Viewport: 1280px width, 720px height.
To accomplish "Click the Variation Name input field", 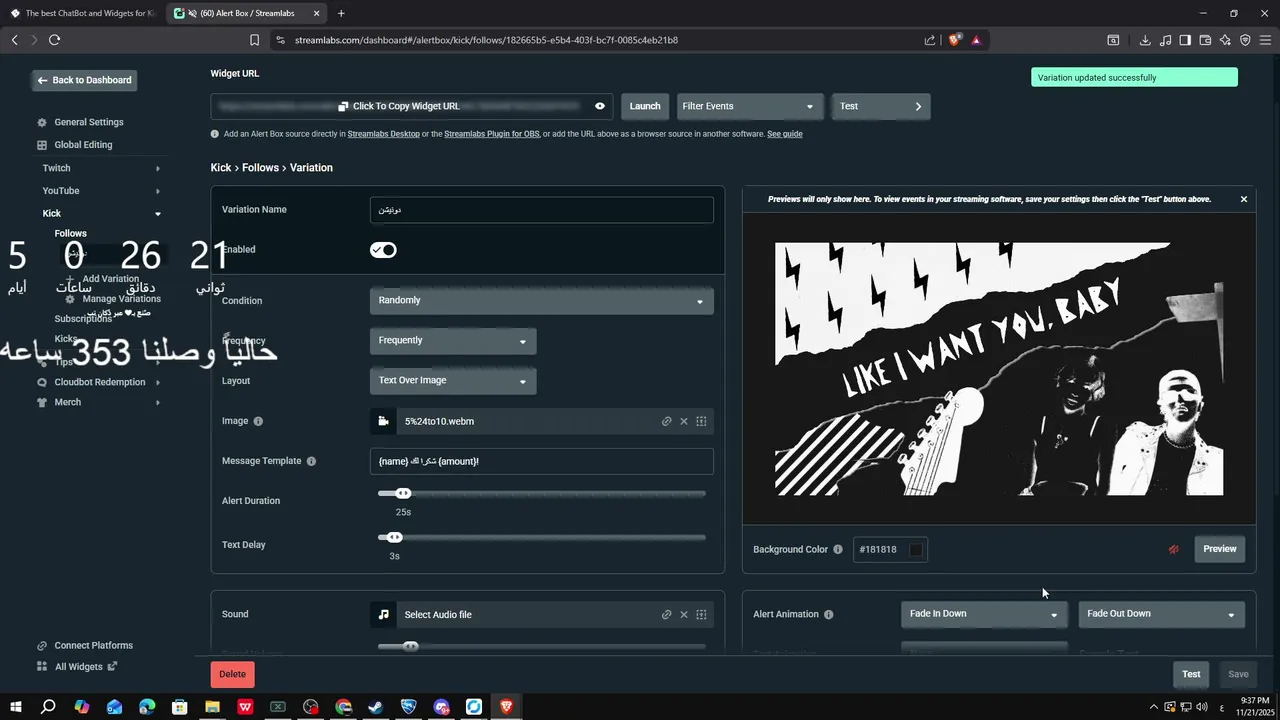I will (541, 210).
